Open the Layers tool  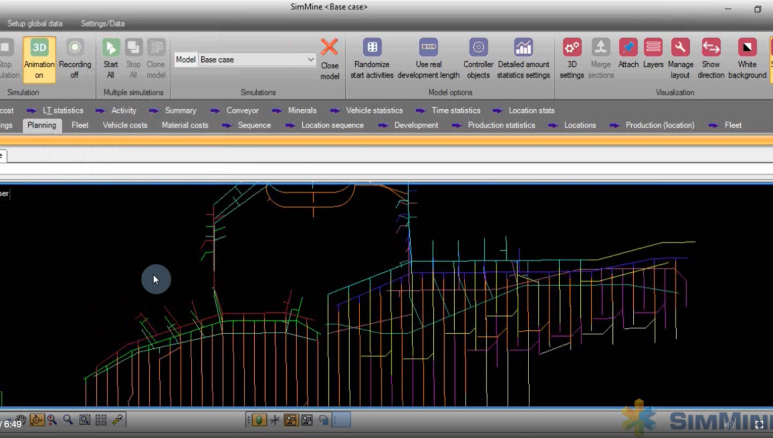click(653, 53)
